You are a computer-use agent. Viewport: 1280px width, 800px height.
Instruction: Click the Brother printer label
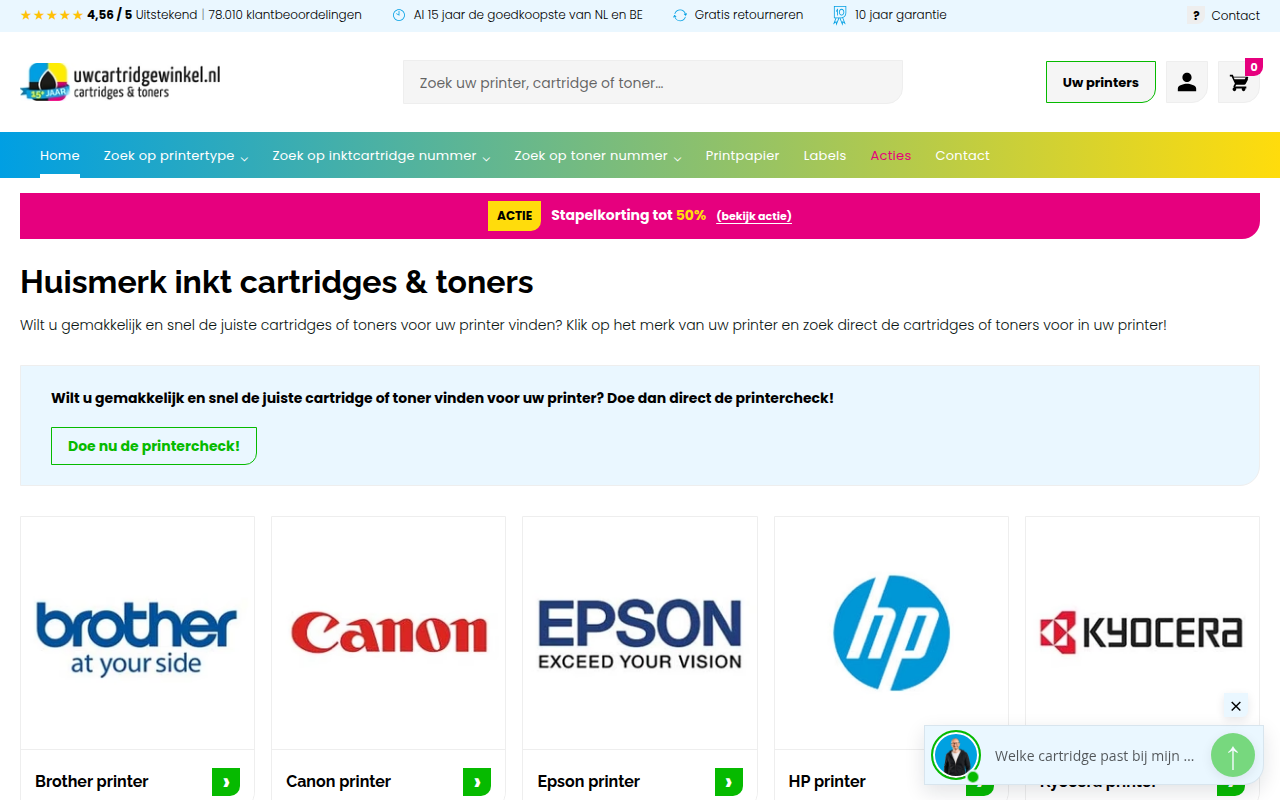pyautogui.click(x=92, y=781)
